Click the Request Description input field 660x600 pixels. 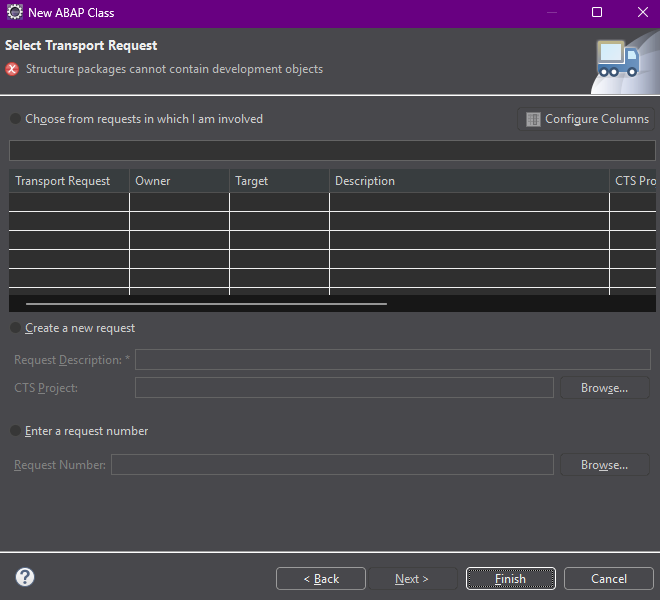click(x=393, y=360)
